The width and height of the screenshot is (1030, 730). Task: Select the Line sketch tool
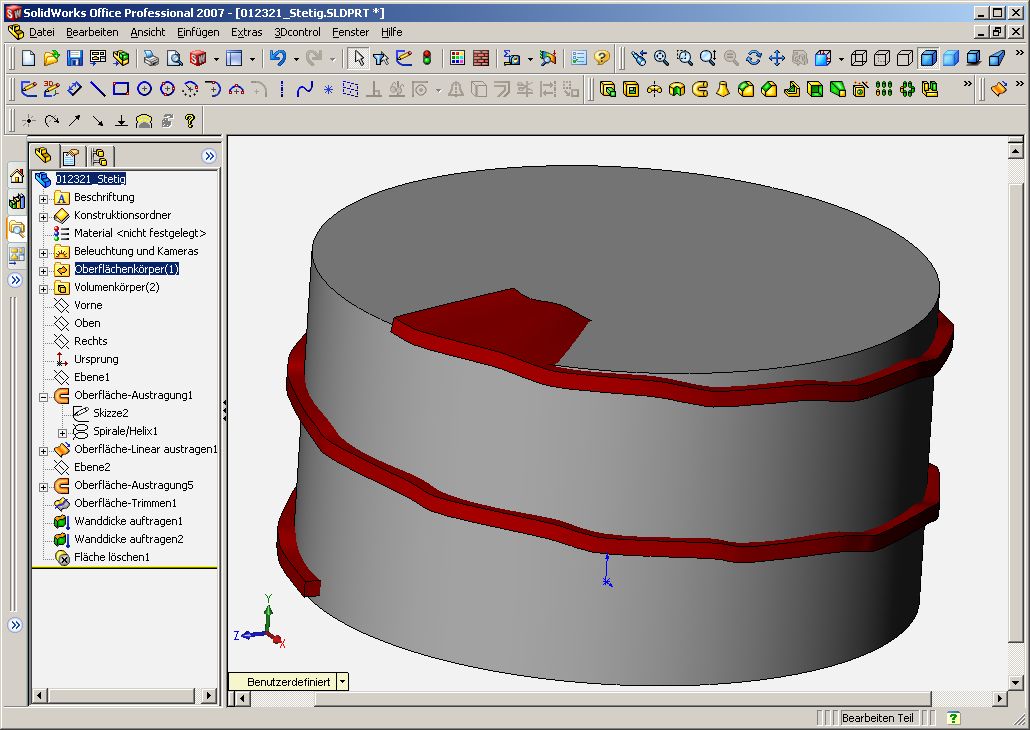98,89
